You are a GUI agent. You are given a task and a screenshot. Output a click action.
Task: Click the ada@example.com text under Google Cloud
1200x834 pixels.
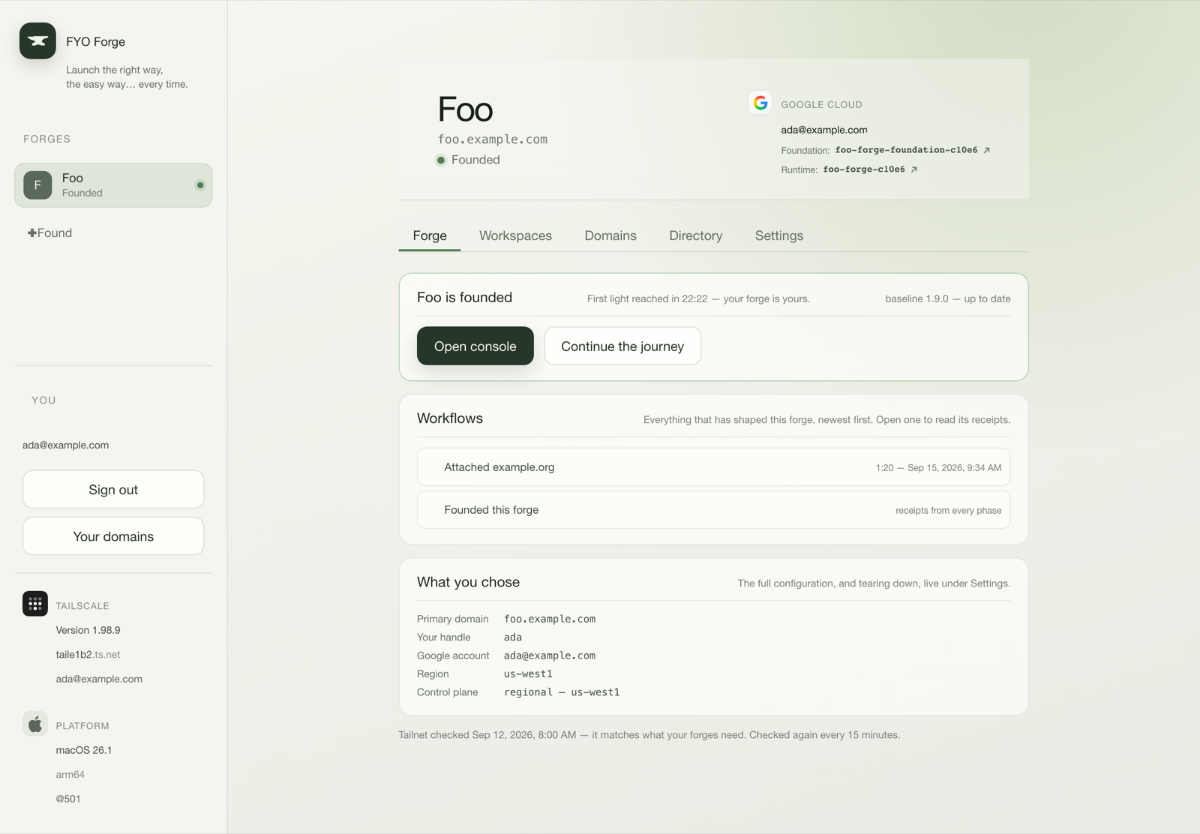[x=824, y=130]
